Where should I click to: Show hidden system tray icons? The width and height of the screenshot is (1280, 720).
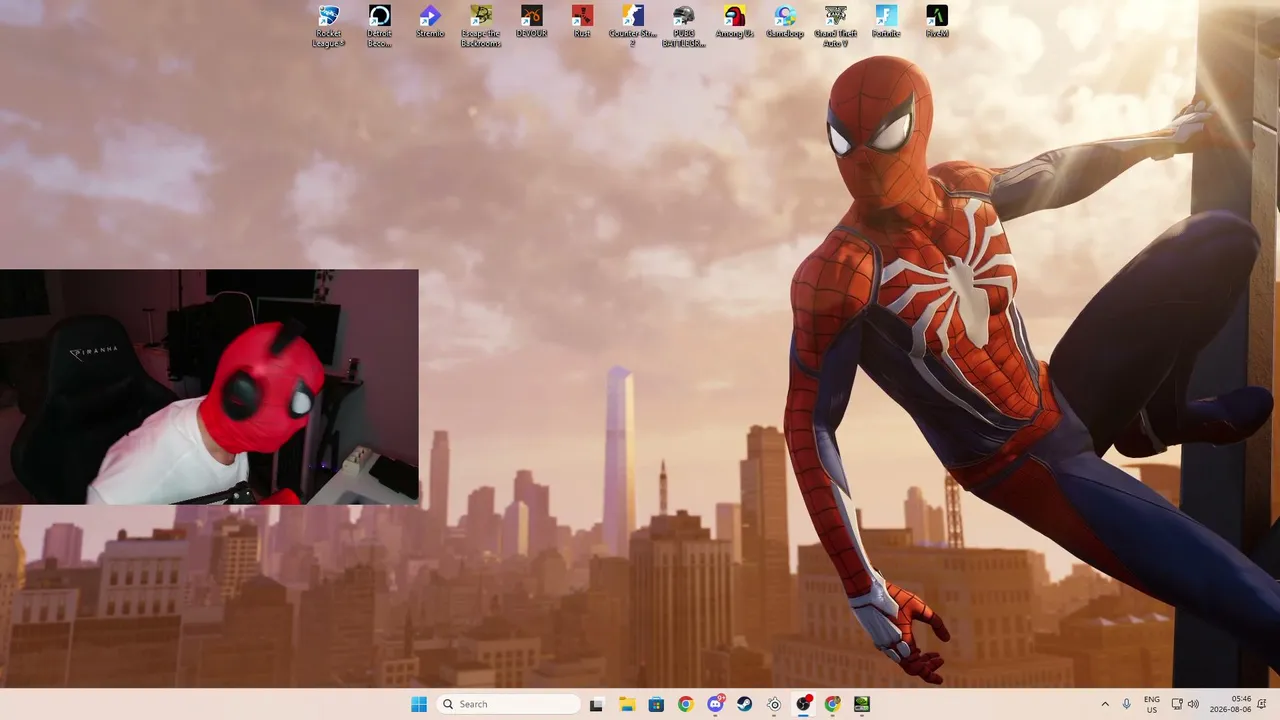(x=1105, y=704)
